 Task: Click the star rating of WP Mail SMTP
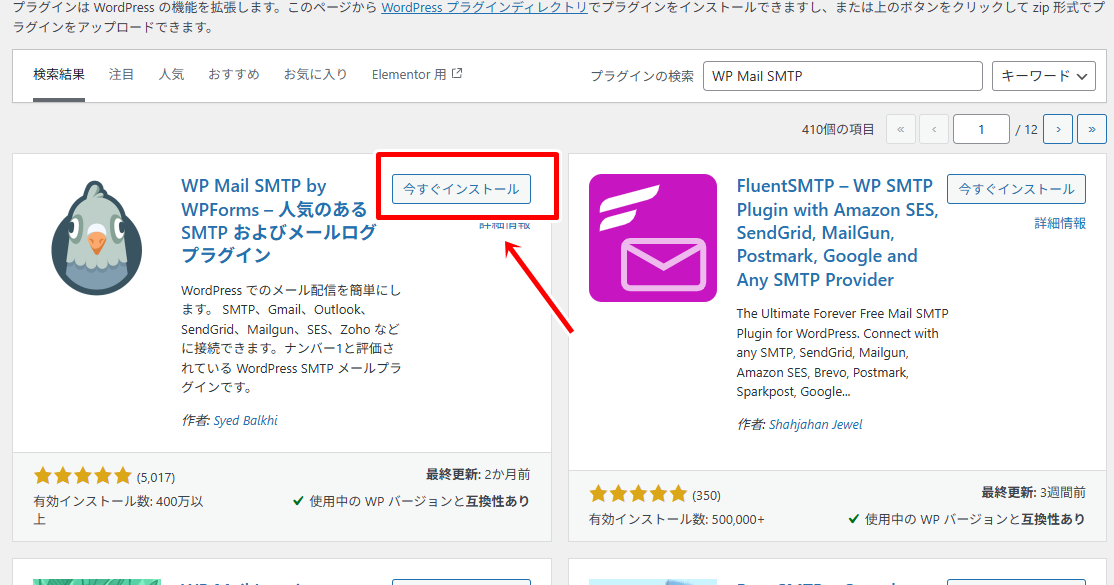point(83,477)
